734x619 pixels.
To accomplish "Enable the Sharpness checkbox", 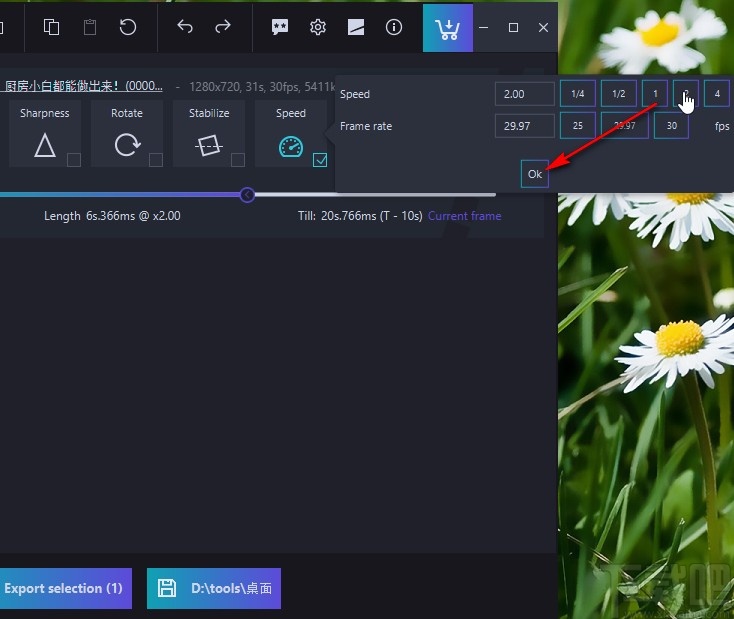I will (74, 160).
